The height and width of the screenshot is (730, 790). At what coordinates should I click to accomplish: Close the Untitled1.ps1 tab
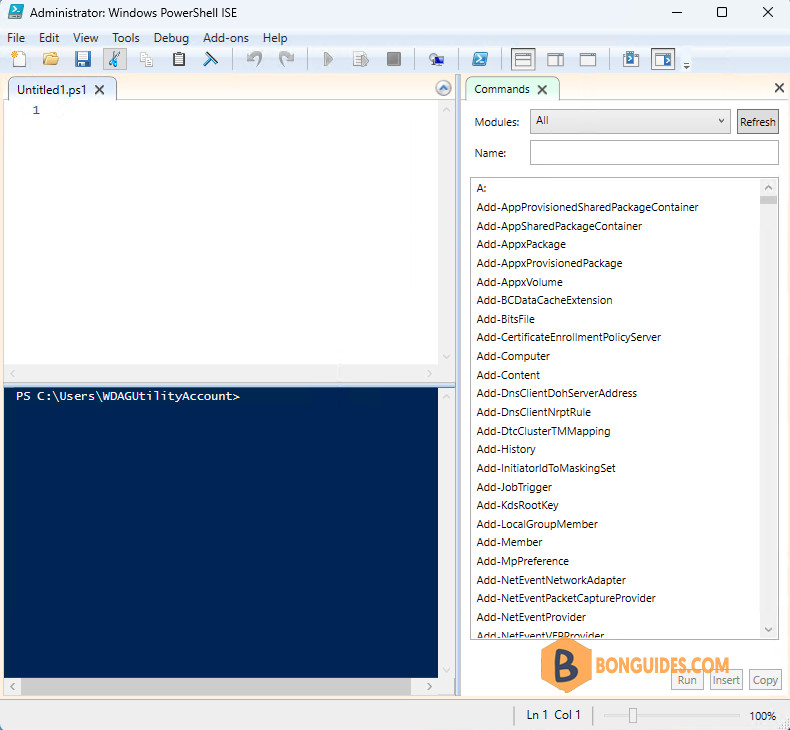pyautogui.click(x=100, y=90)
